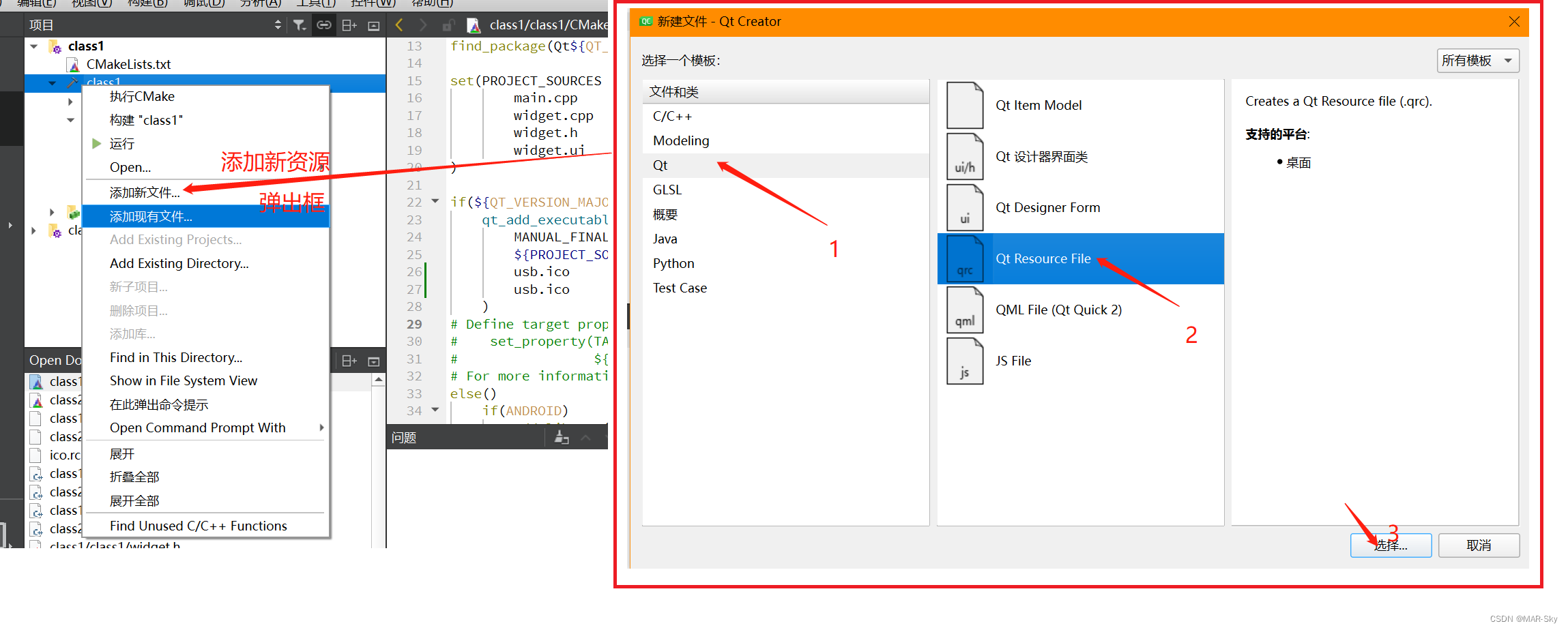
Task: Click the close-pane icon in 项目 header
Action: (373, 26)
